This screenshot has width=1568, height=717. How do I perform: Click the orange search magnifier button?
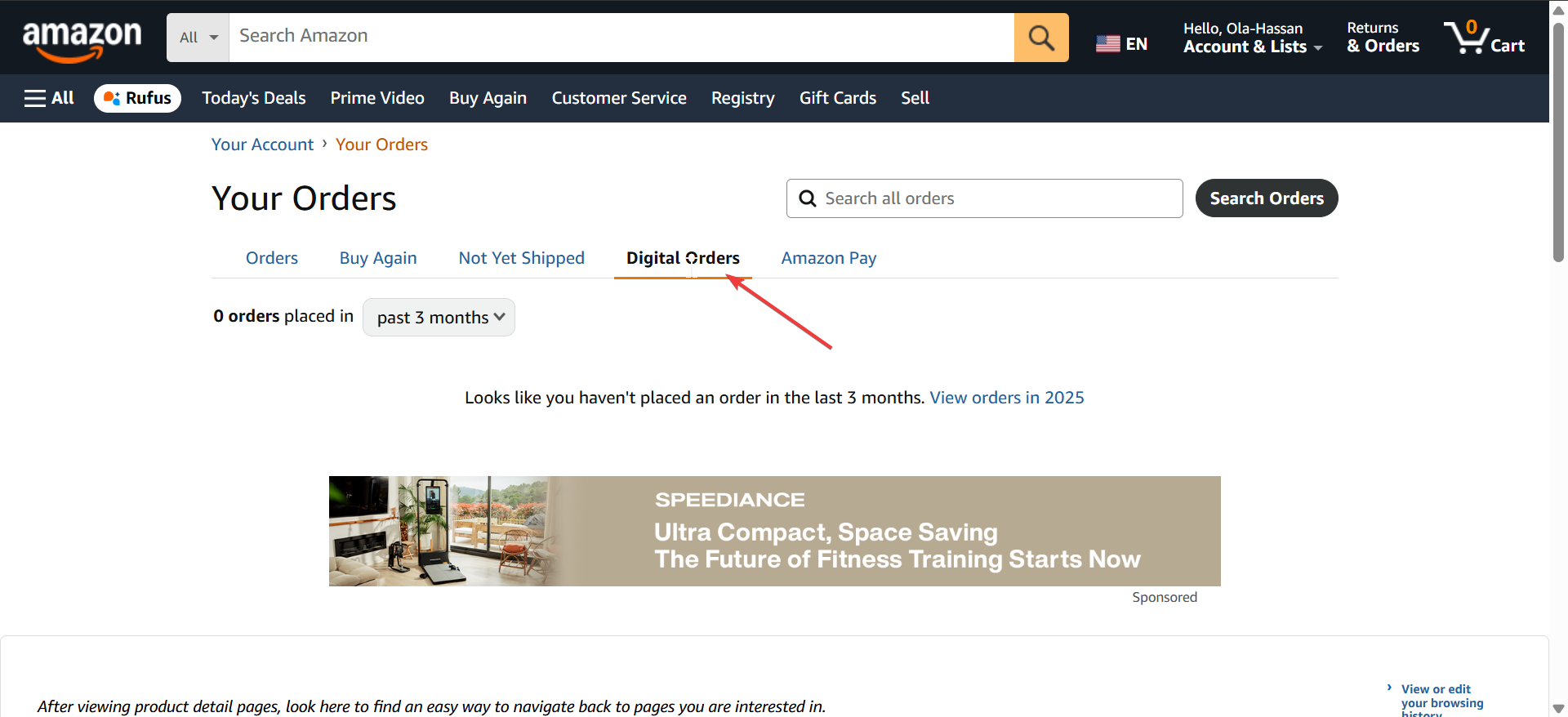point(1041,38)
